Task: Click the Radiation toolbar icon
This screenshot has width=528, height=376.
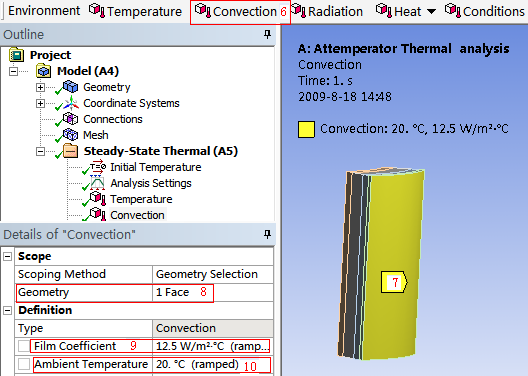Action: click(298, 10)
